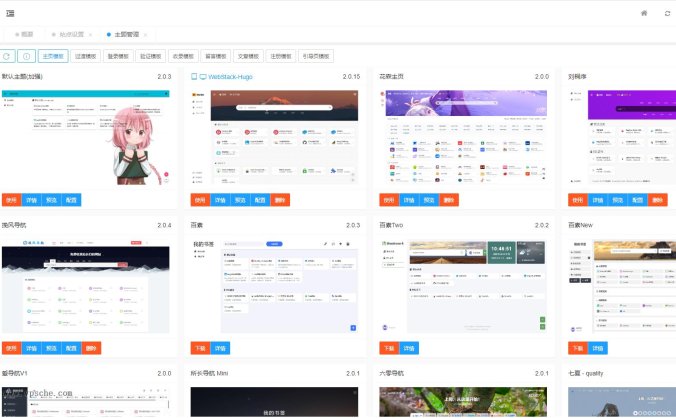Screen dimensions: 676x418
Task: Click version 2.0.15 on WebStack-Hugo card
Action: (x=351, y=77)
